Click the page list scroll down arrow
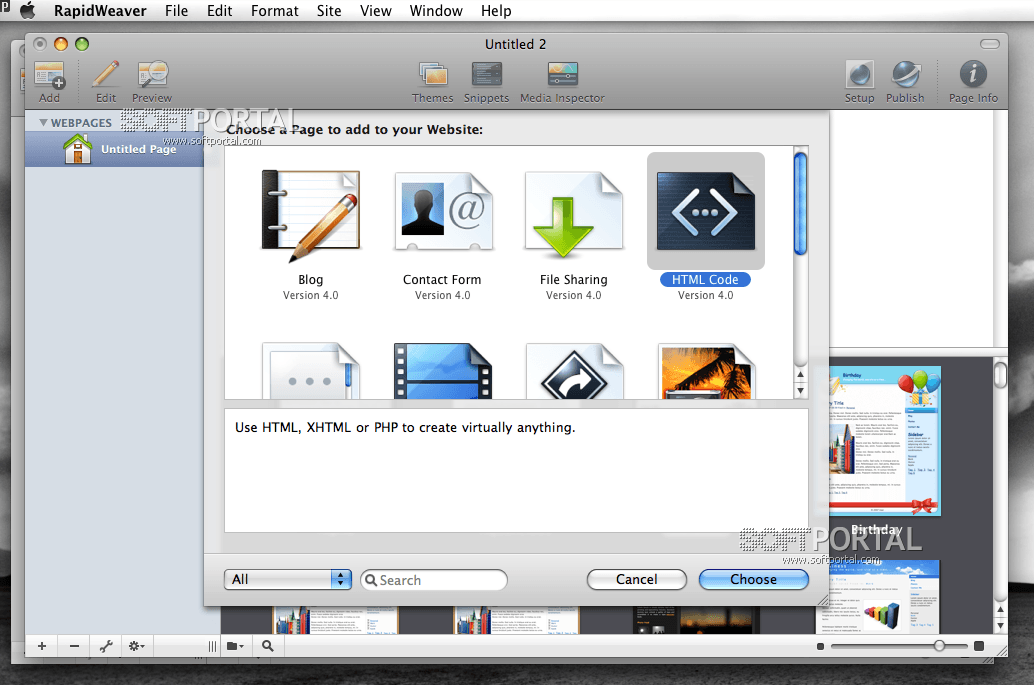The height and width of the screenshot is (685, 1034). click(801, 390)
